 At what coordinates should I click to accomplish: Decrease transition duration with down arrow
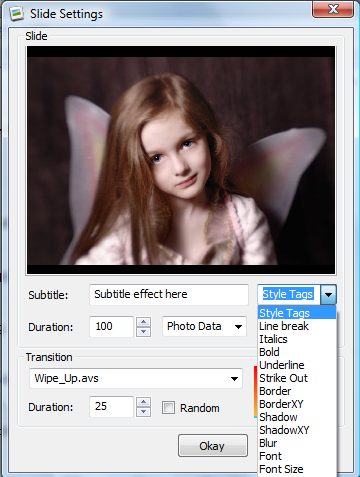(143, 412)
